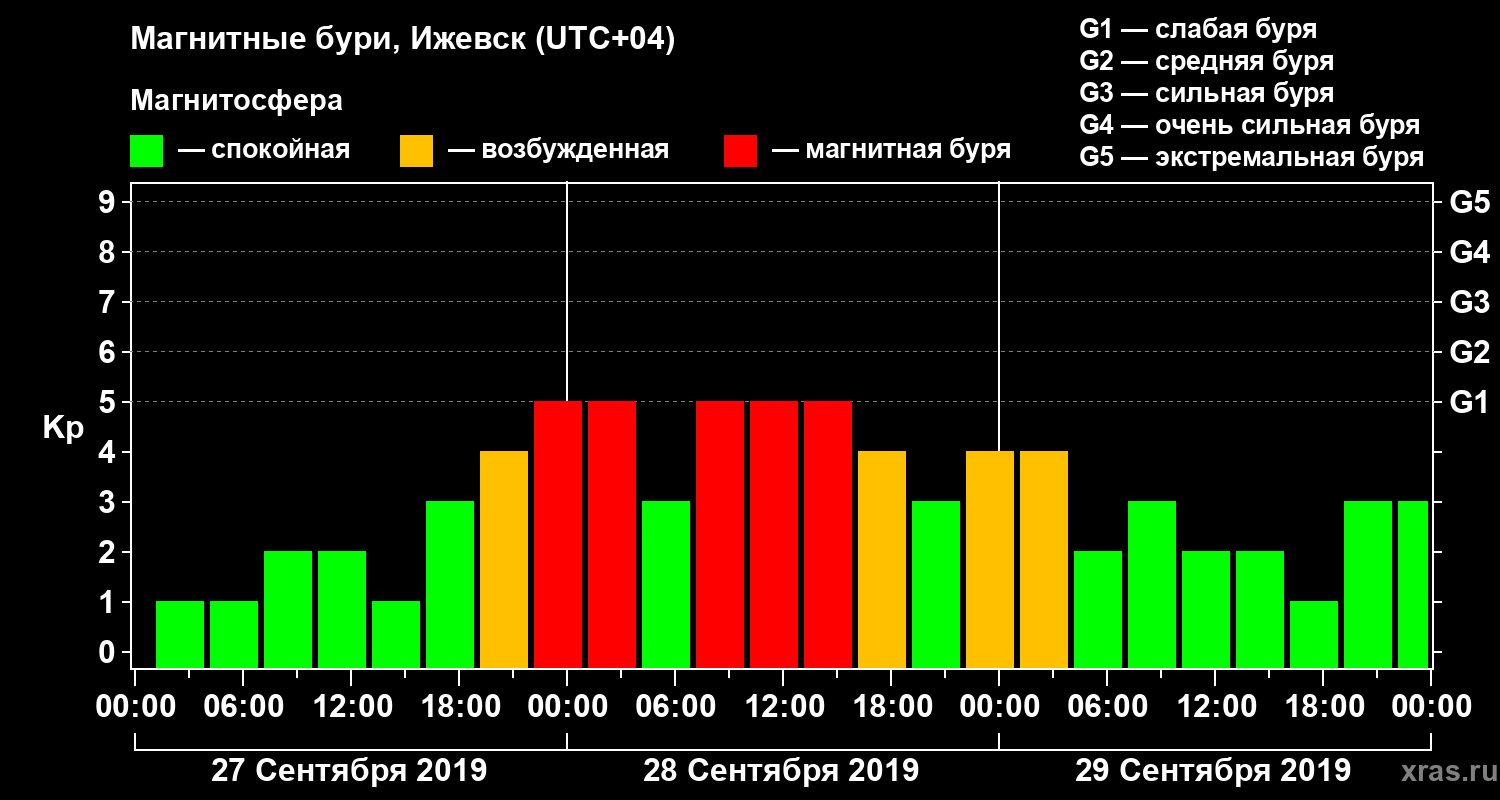The height and width of the screenshot is (800, 1500).
Task: Click the Kp axis value 2
Action: (x=109, y=552)
